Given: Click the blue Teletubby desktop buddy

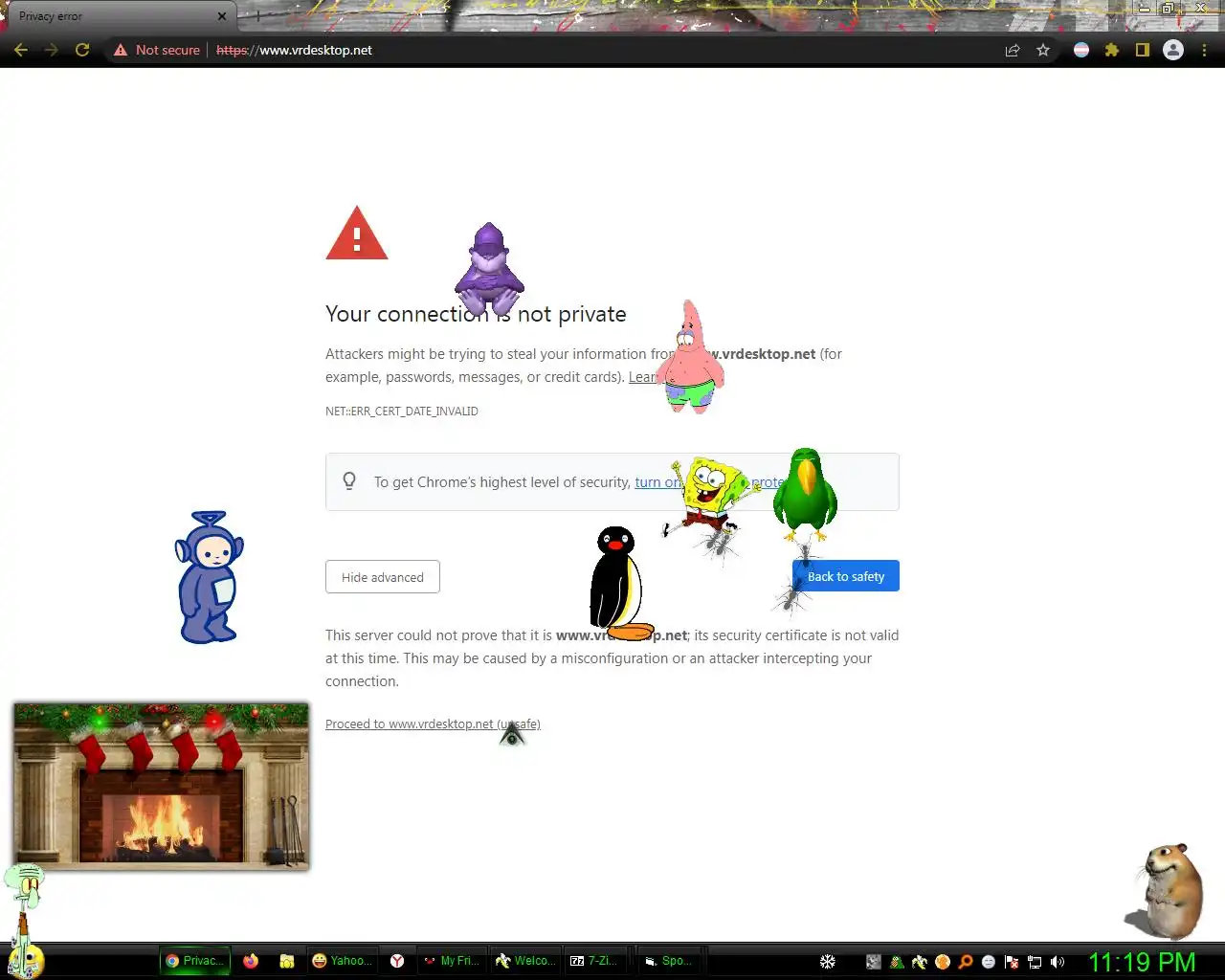Looking at the screenshot, I should coord(209,577).
